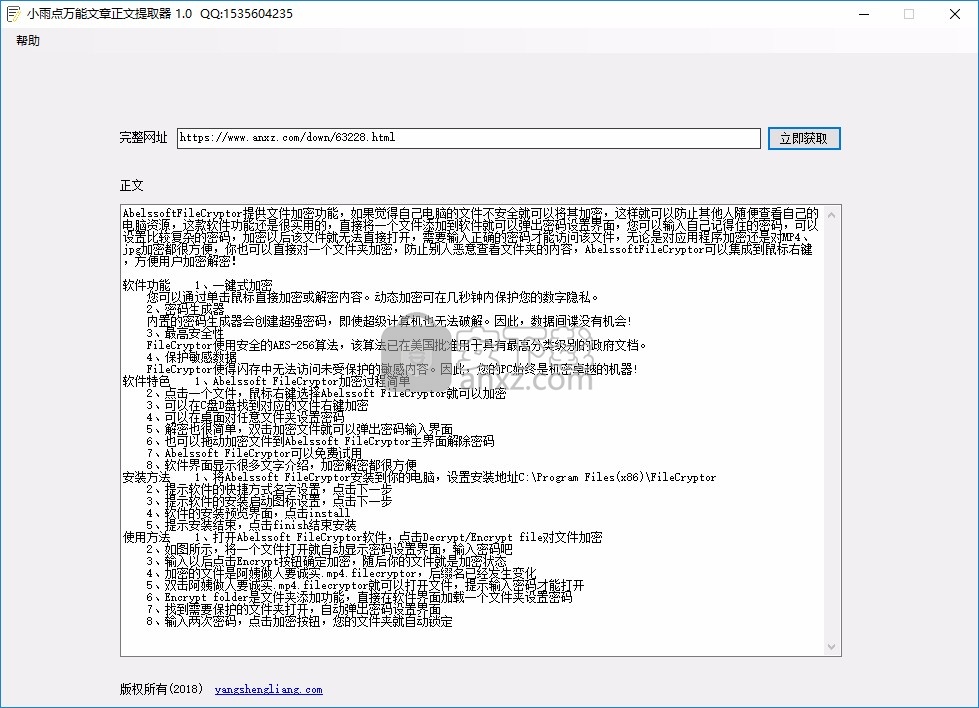Click the text area scroll up arrow
This screenshot has width=979, height=708.
(831, 215)
